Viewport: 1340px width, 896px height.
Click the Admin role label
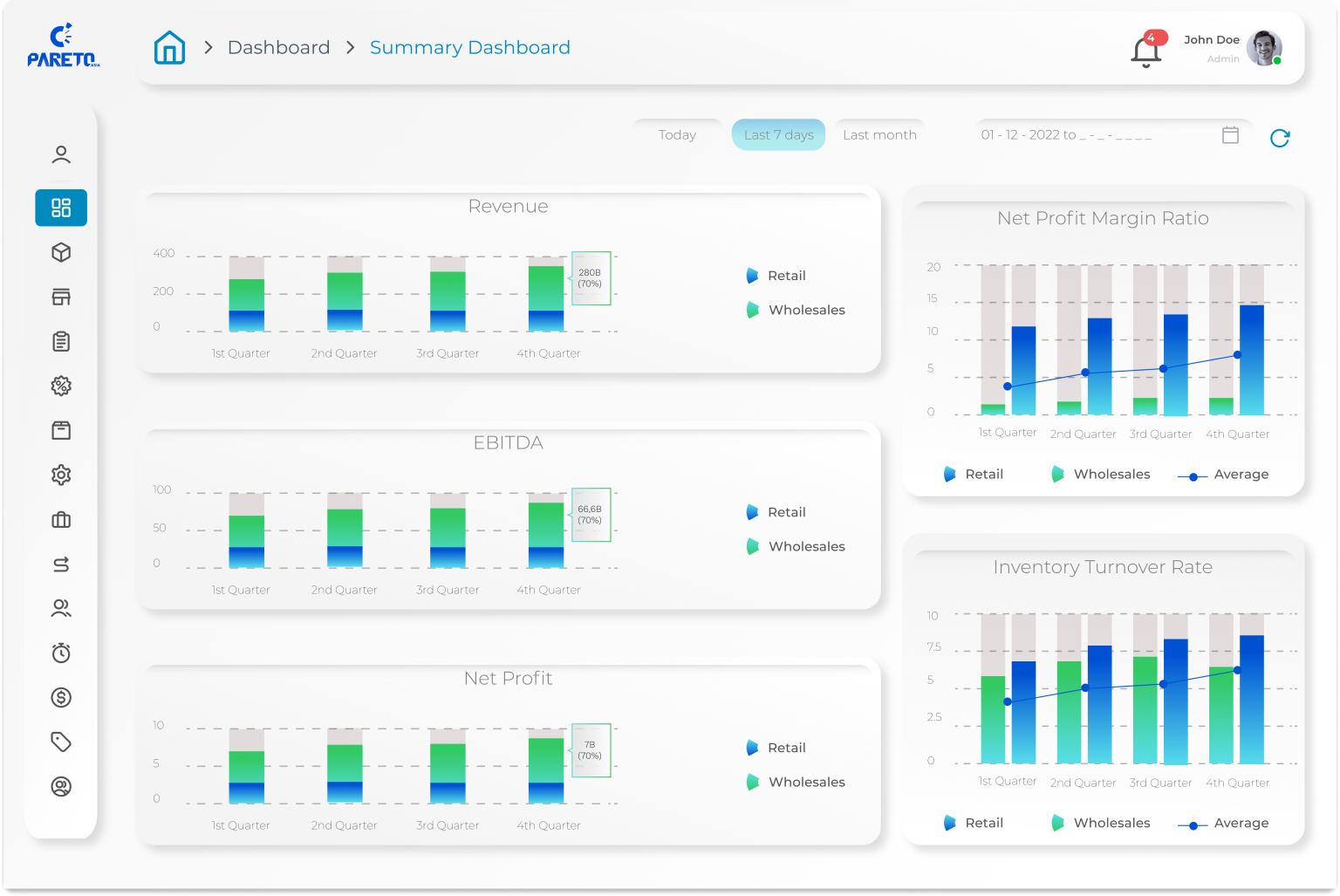1223,59
